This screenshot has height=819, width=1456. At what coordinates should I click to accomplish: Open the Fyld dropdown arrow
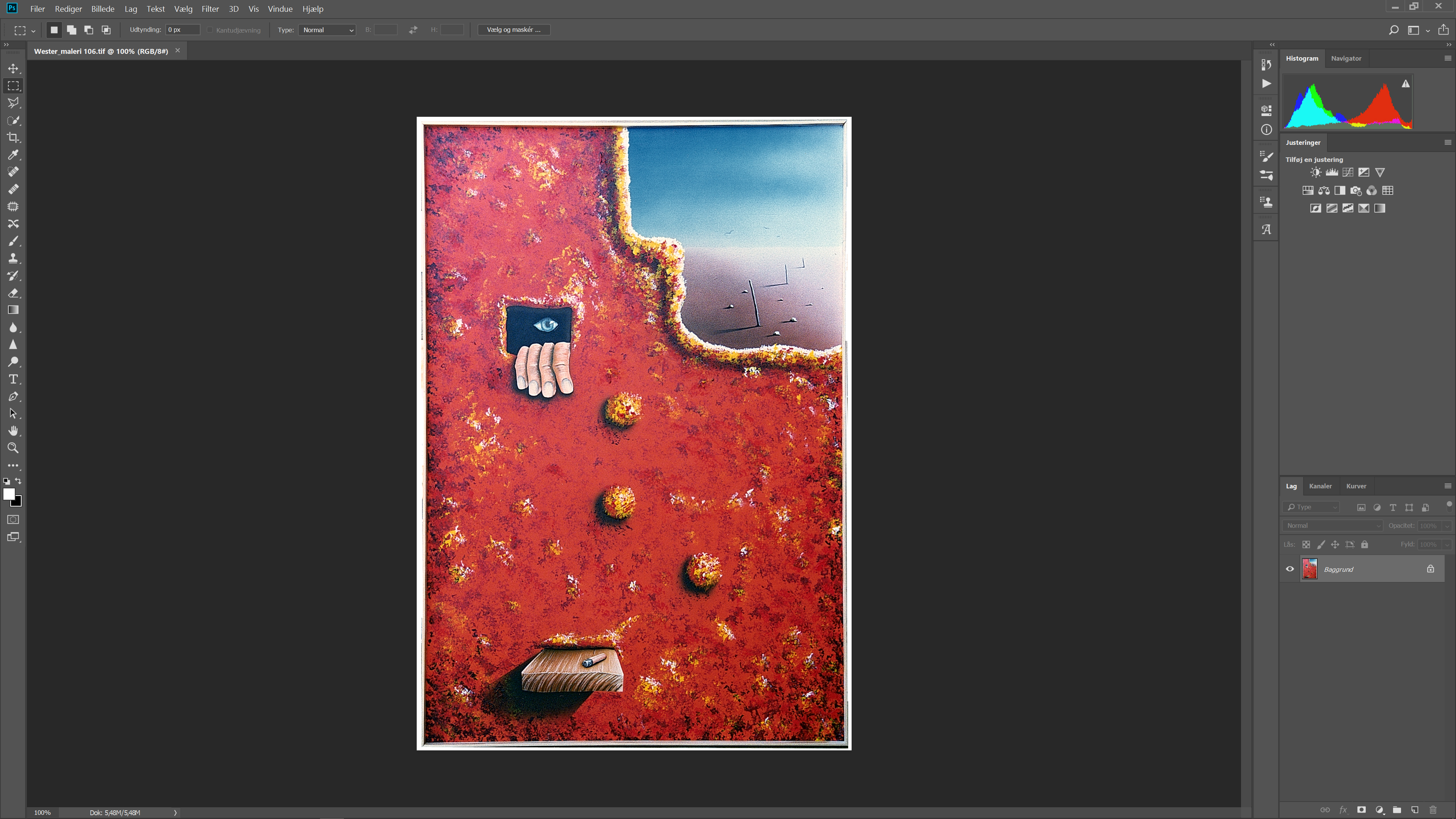(x=1447, y=545)
